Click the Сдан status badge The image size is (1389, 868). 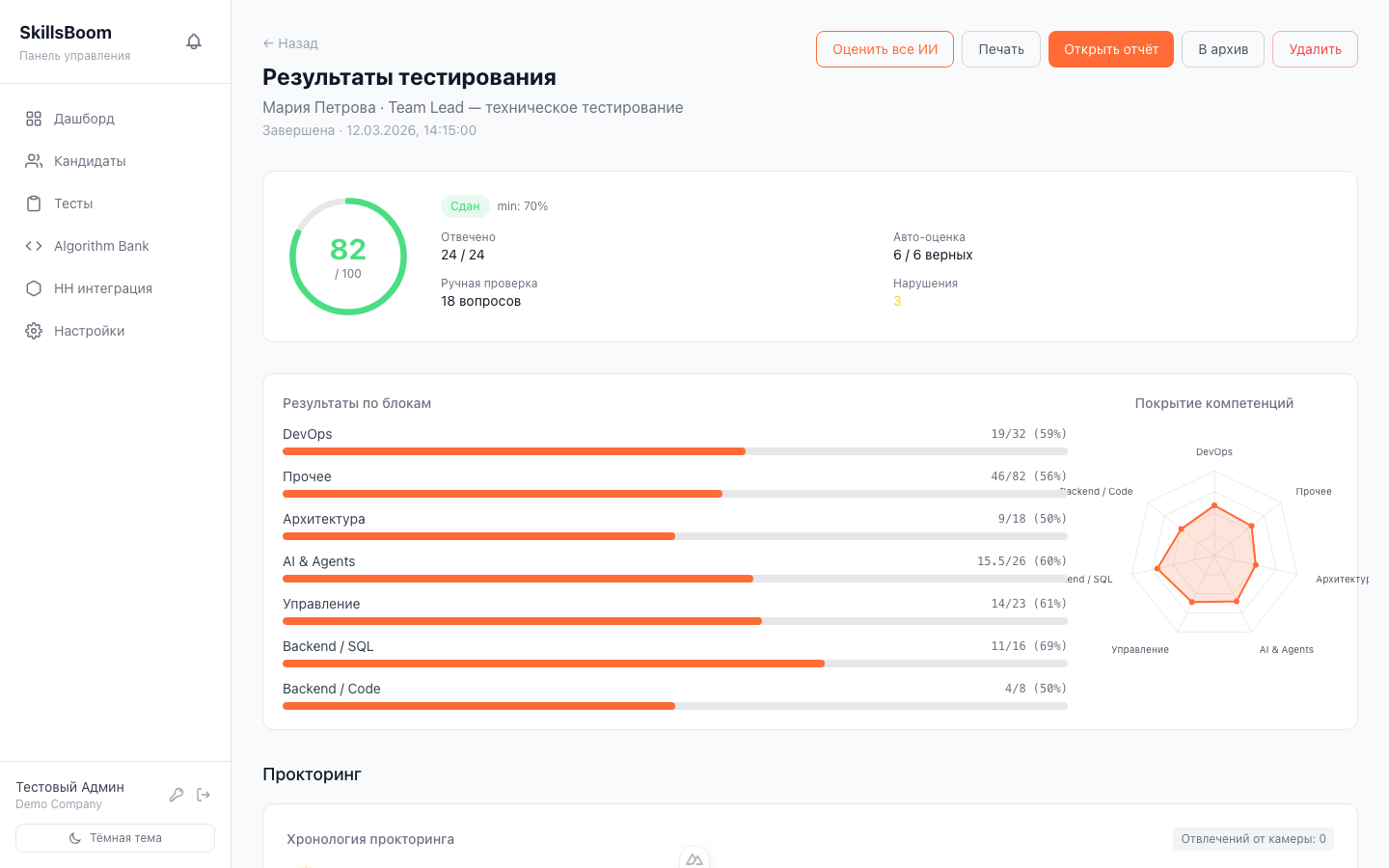click(x=465, y=206)
